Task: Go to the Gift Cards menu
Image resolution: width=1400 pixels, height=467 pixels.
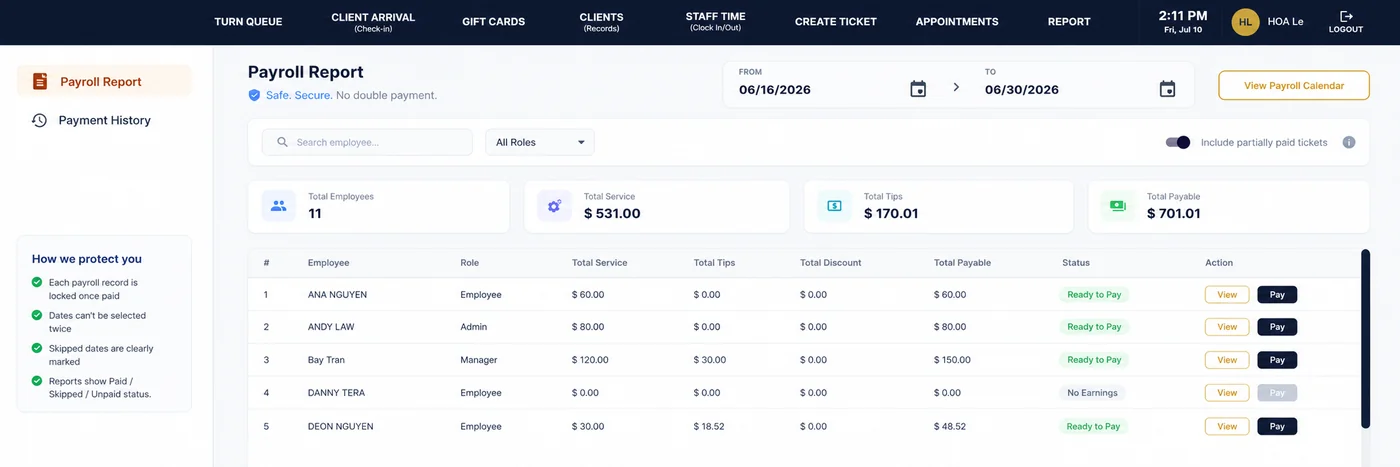Action: coord(493,22)
